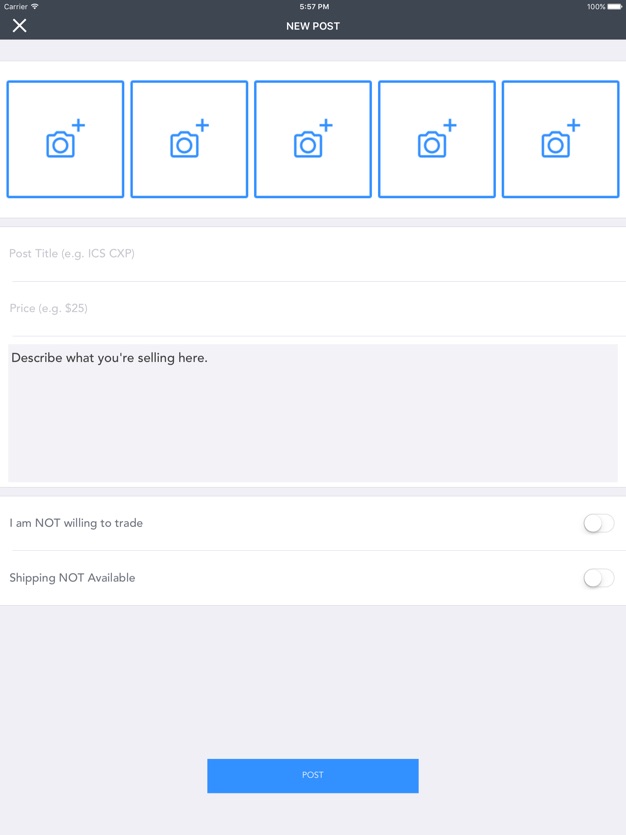
Task: Submit with the blue POST button
Action: point(313,775)
